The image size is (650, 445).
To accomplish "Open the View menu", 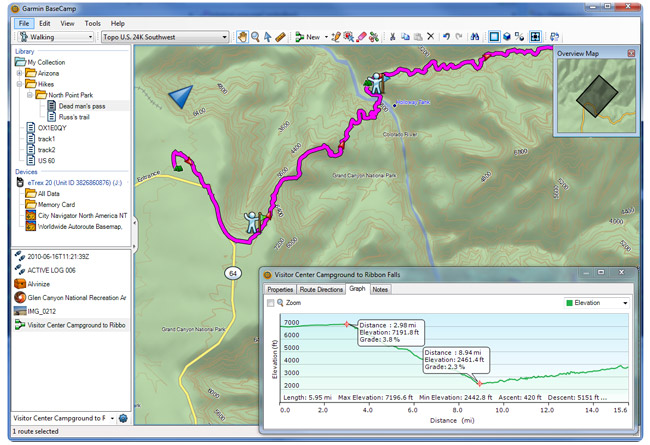I will [67, 24].
